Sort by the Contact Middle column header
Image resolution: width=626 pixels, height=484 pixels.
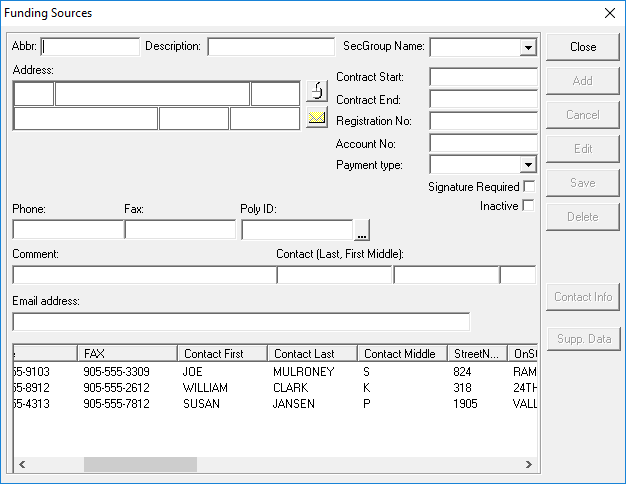coord(402,354)
